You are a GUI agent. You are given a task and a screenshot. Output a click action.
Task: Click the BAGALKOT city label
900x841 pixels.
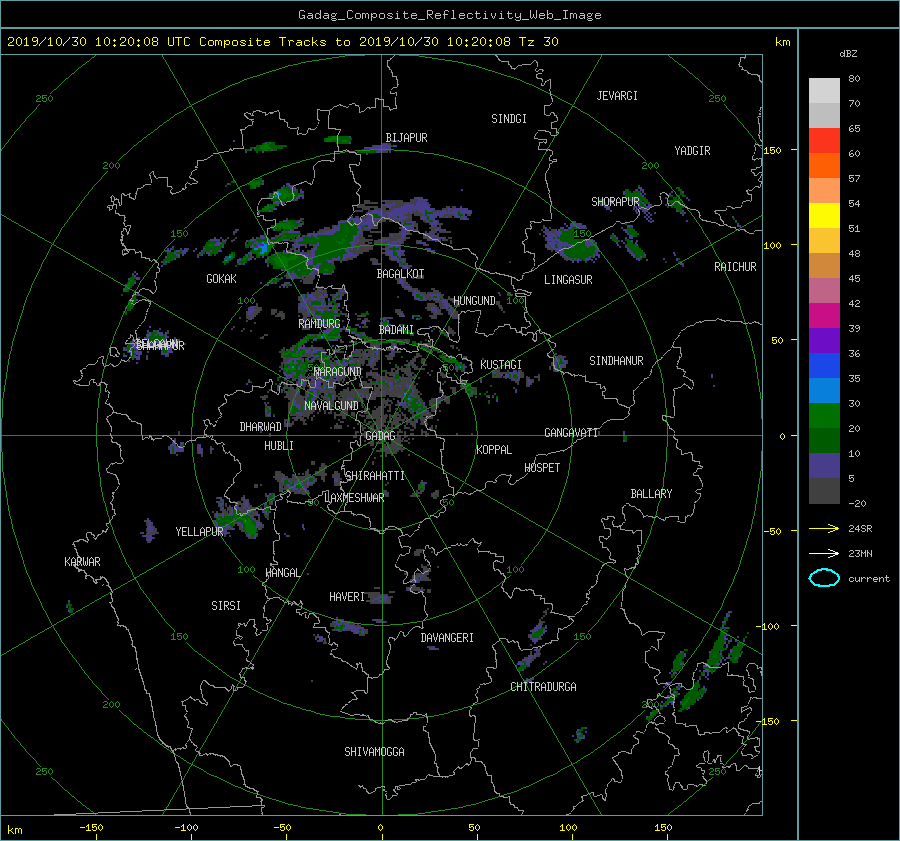(x=400, y=274)
